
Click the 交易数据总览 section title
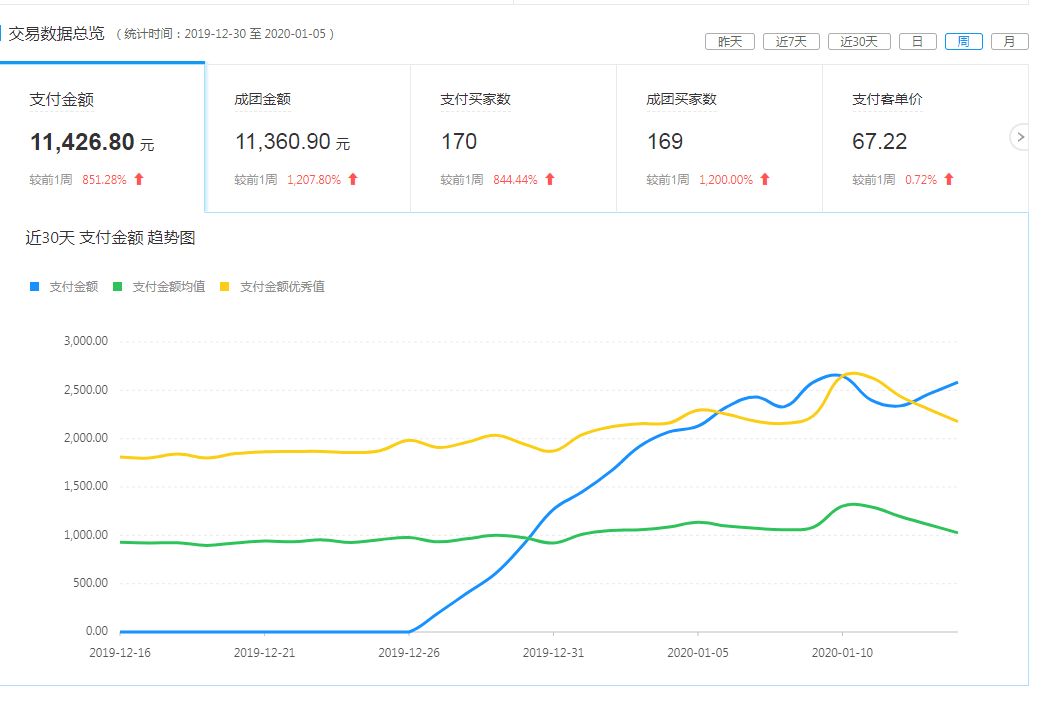point(57,33)
